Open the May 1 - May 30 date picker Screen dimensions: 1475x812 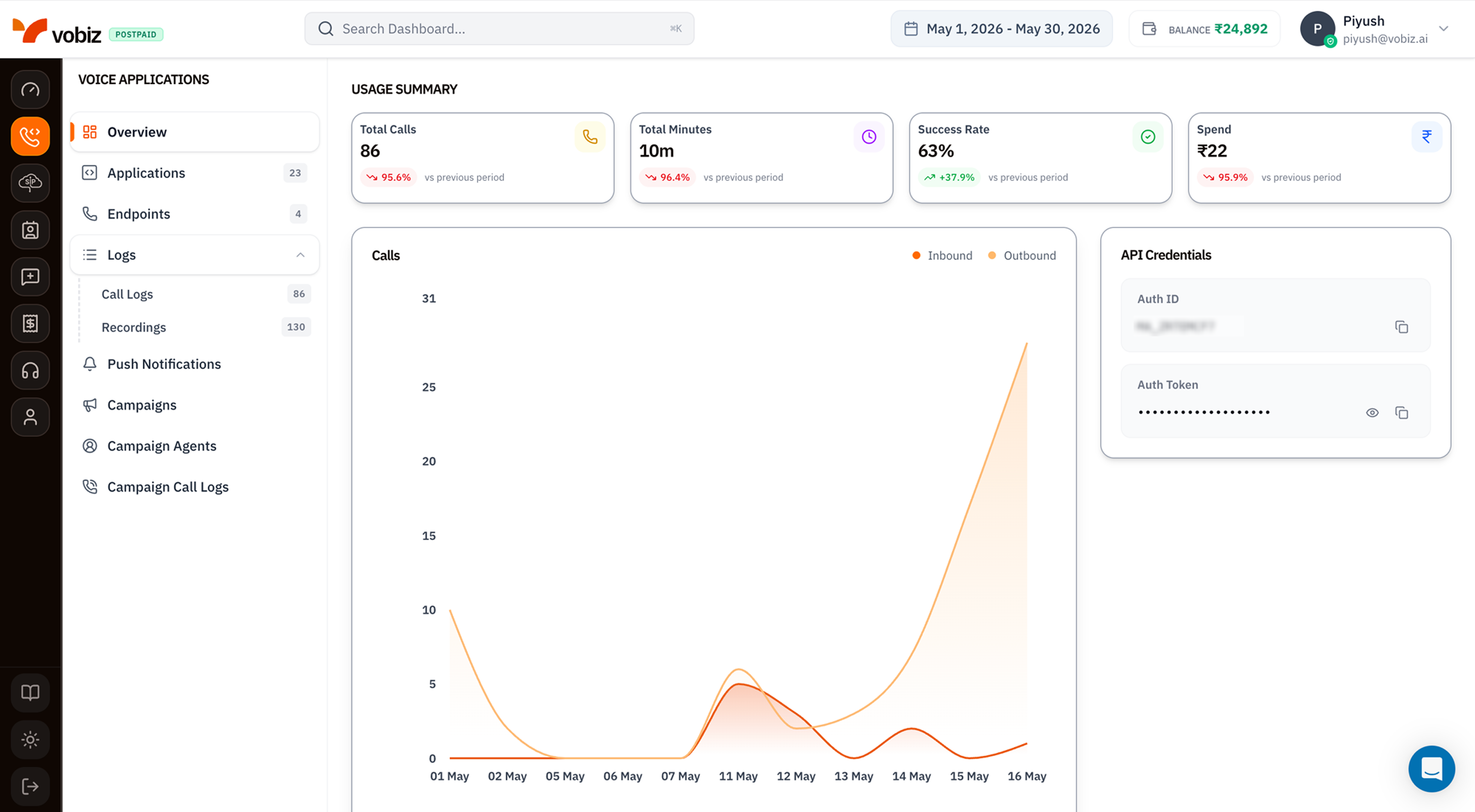point(1002,29)
